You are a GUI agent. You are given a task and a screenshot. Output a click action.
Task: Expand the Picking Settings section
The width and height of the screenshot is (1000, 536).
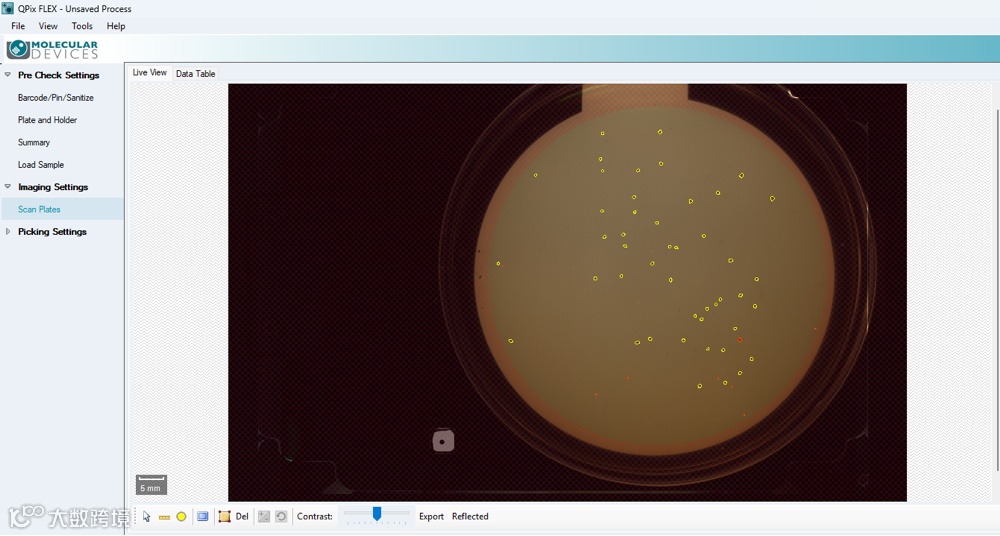tap(8, 232)
